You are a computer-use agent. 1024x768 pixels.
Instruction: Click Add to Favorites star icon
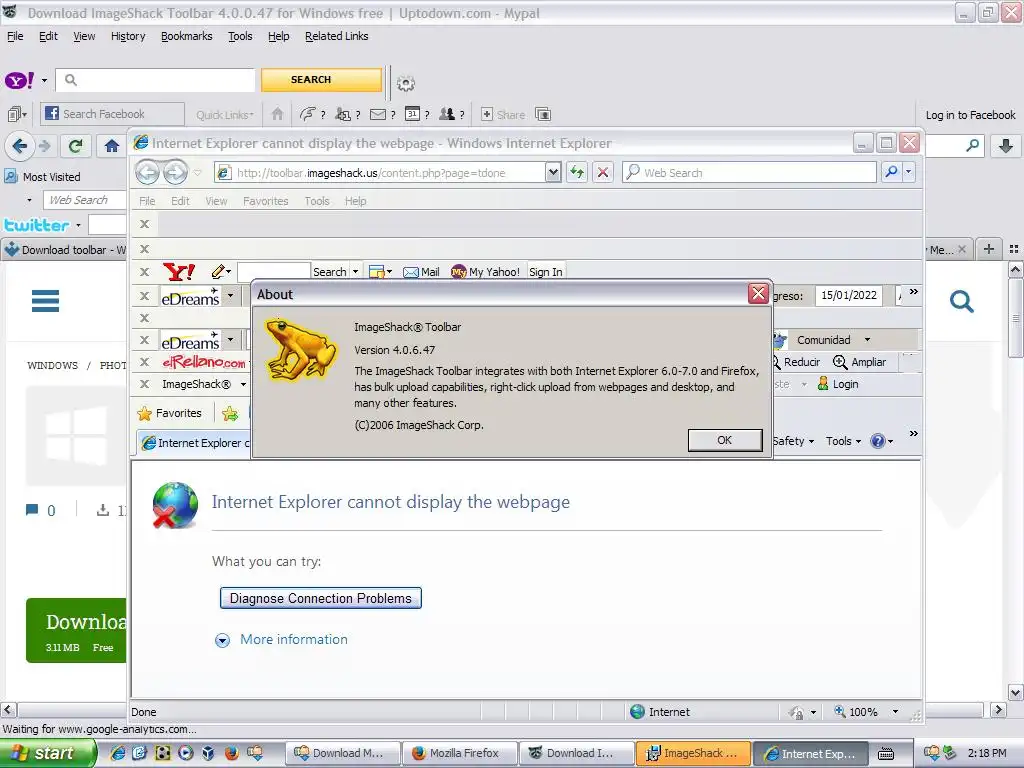click(x=230, y=413)
